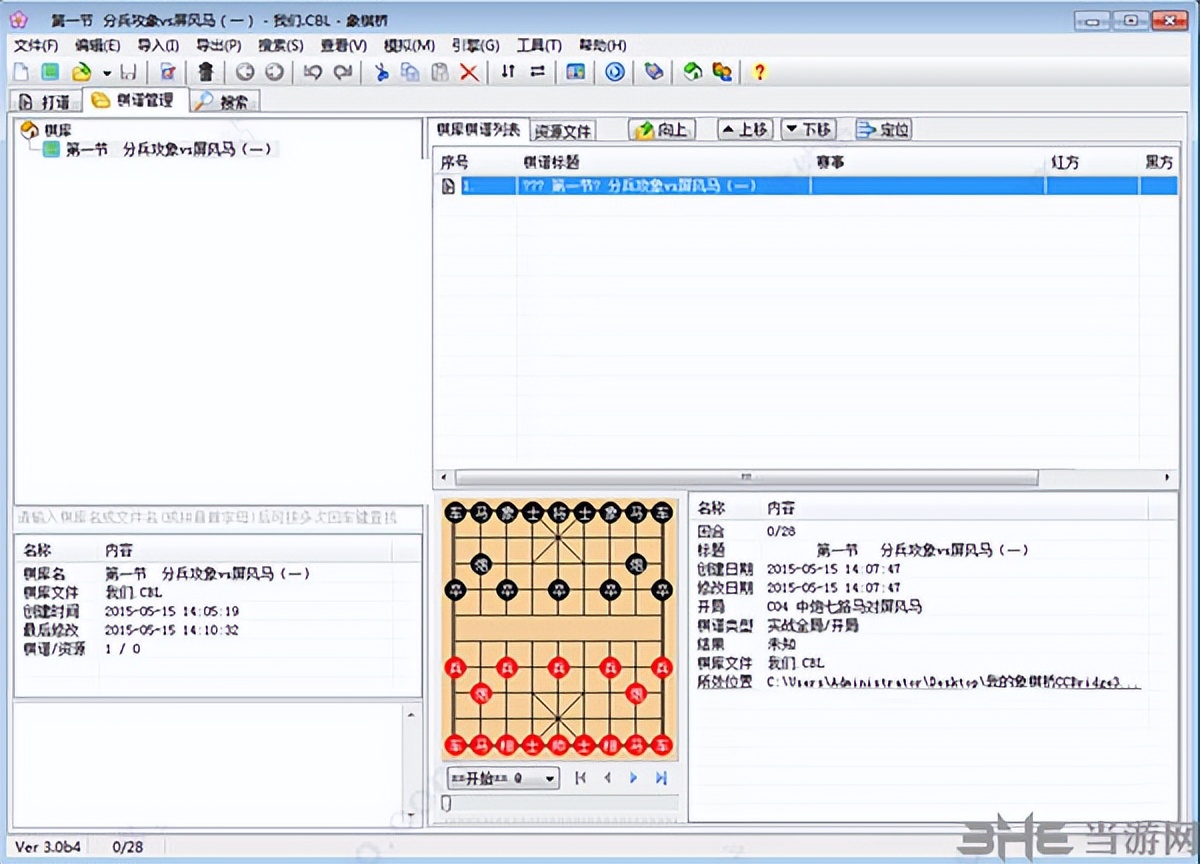Click the swap arrows toolbar icon
This screenshot has width=1200, height=864.
click(537, 71)
